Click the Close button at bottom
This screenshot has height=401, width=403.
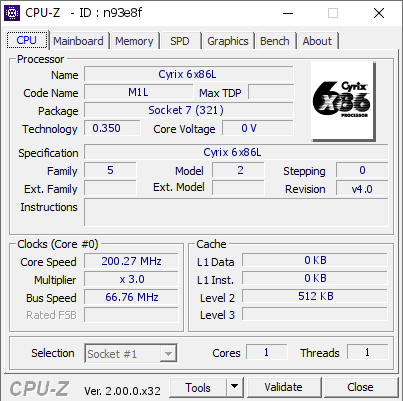point(360,387)
